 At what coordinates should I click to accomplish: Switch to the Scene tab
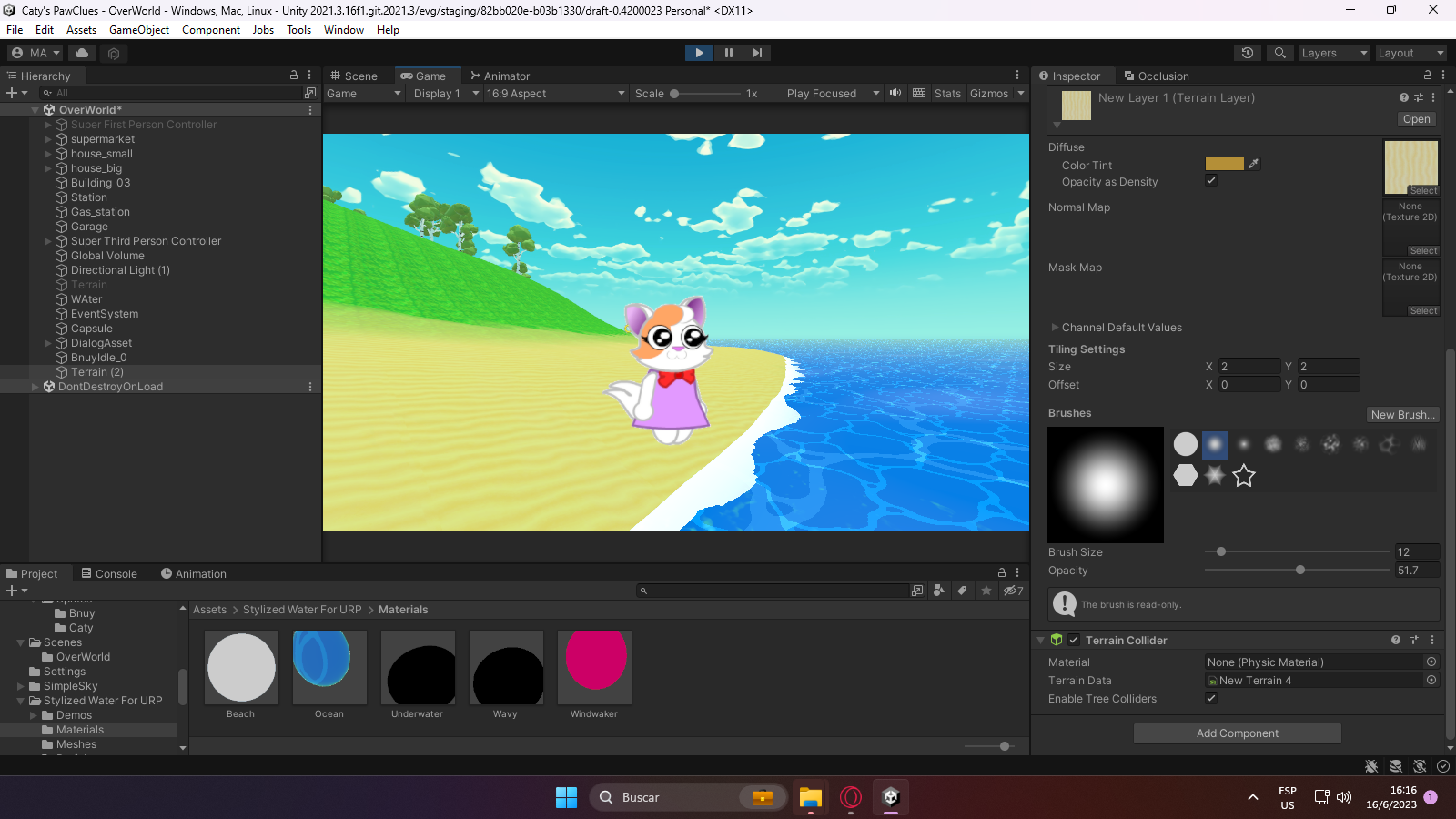354,76
